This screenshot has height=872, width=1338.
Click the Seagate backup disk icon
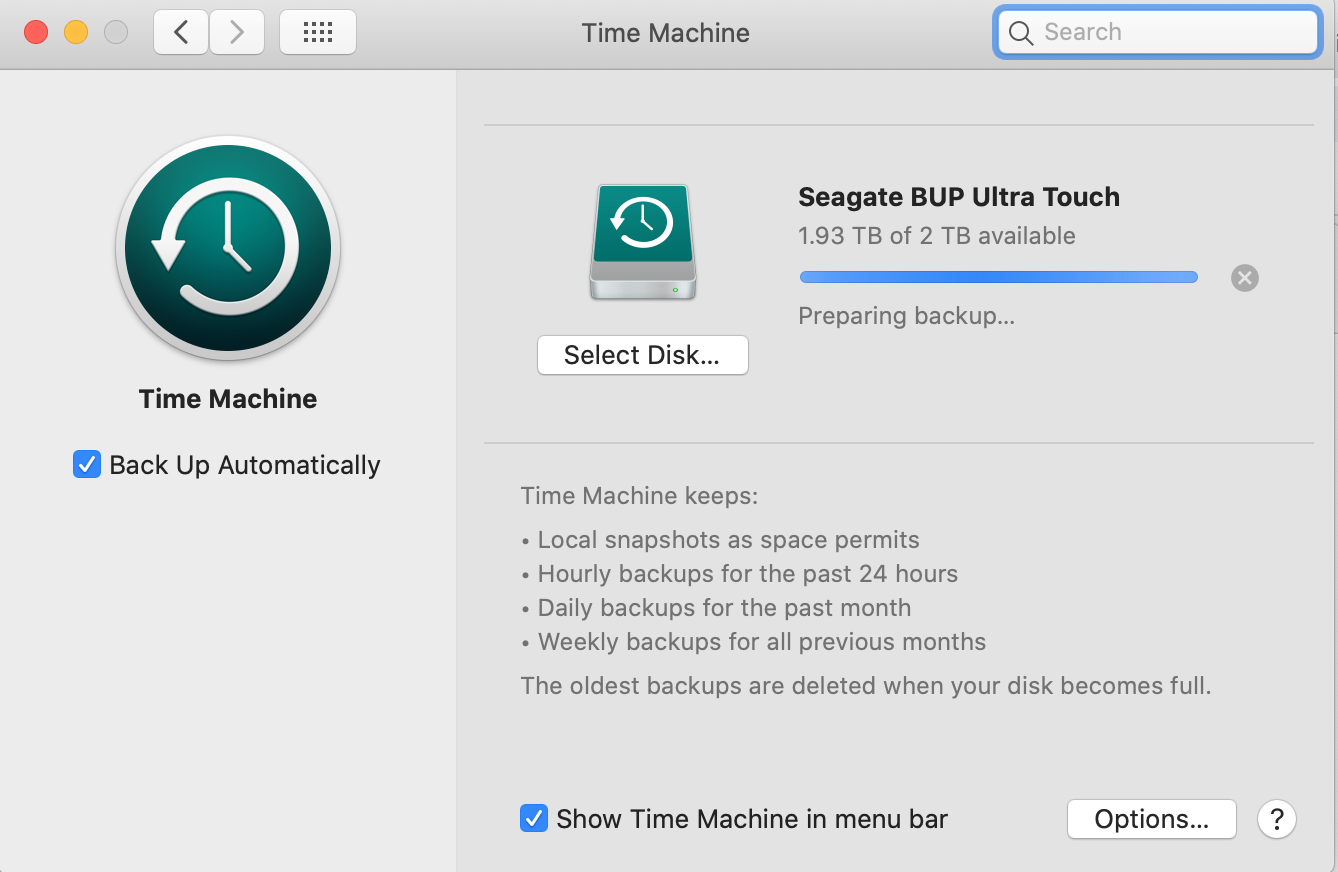(x=642, y=241)
